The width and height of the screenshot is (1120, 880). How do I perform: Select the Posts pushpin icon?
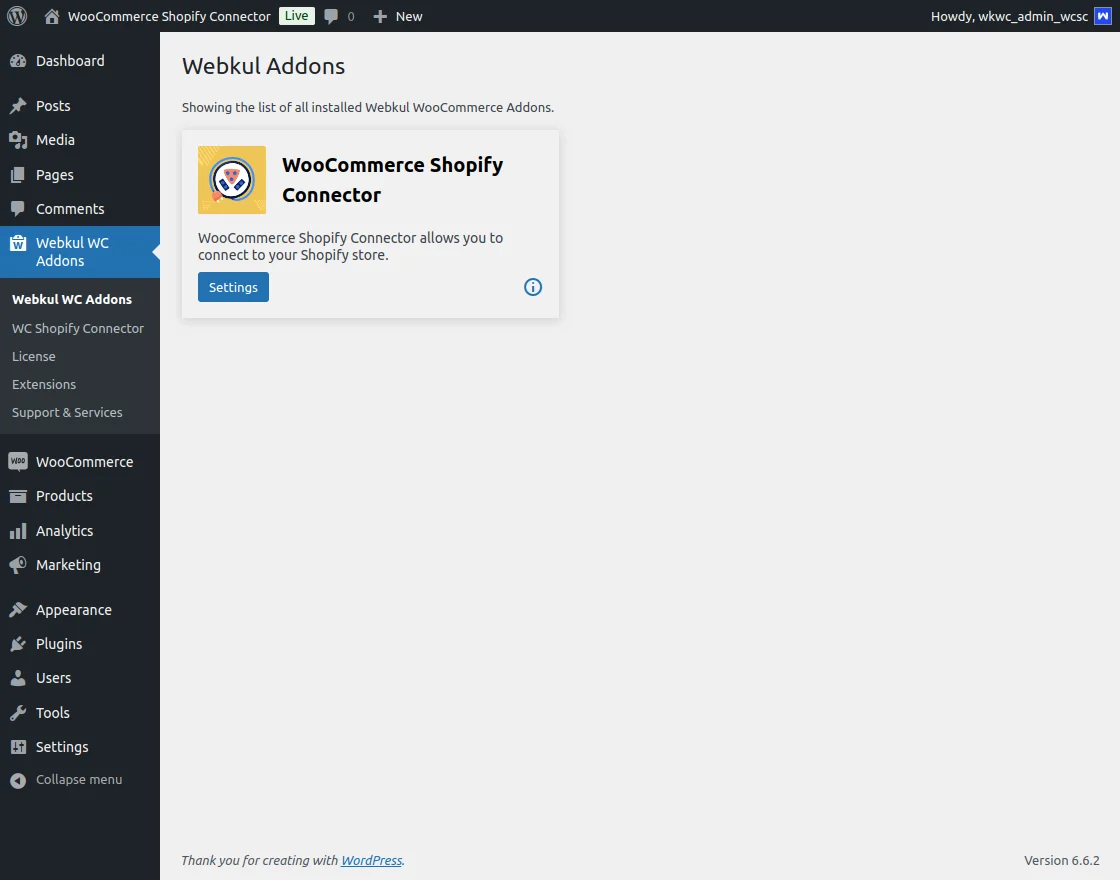(16, 105)
